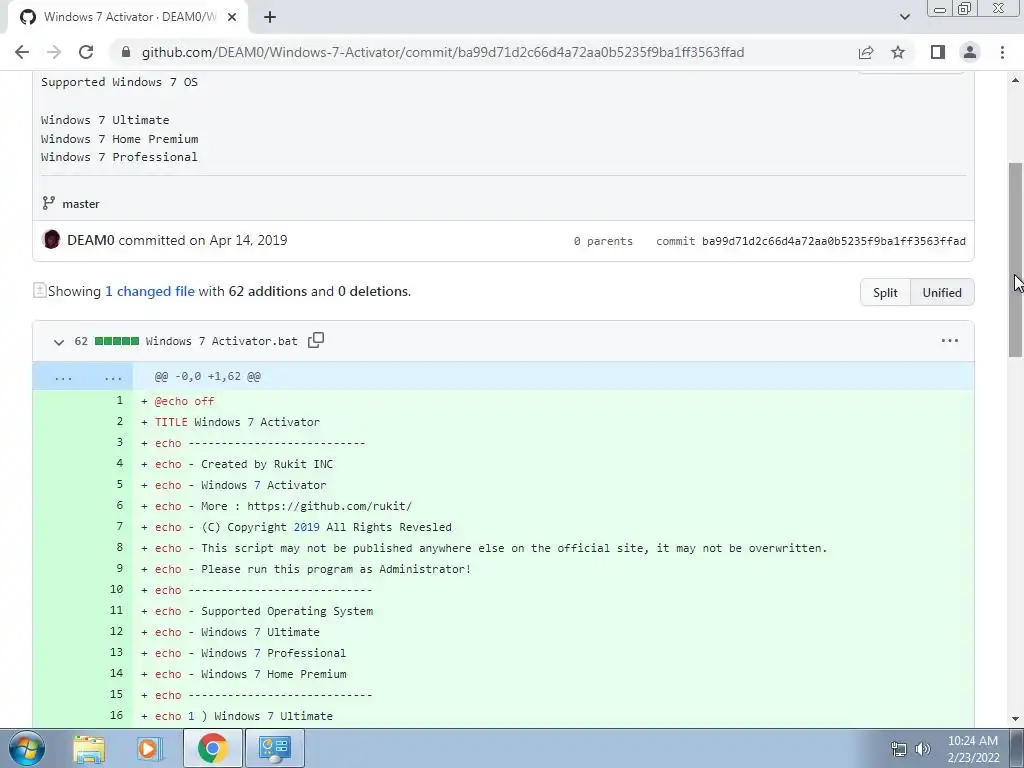Click the padlock site info icon
This screenshot has height=768, width=1024.
(126, 52)
